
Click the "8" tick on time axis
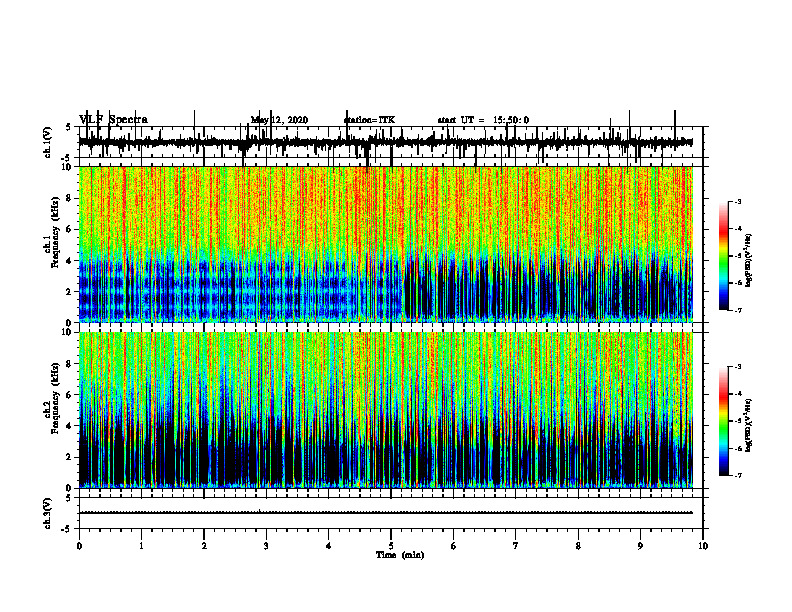coord(578,546)
